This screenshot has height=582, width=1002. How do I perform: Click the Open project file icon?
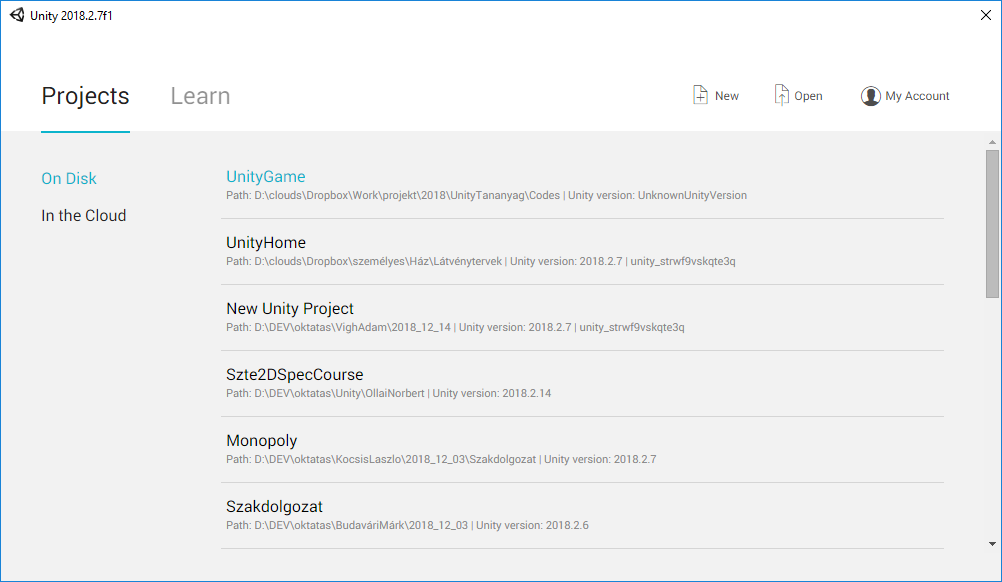click(781, 95)
